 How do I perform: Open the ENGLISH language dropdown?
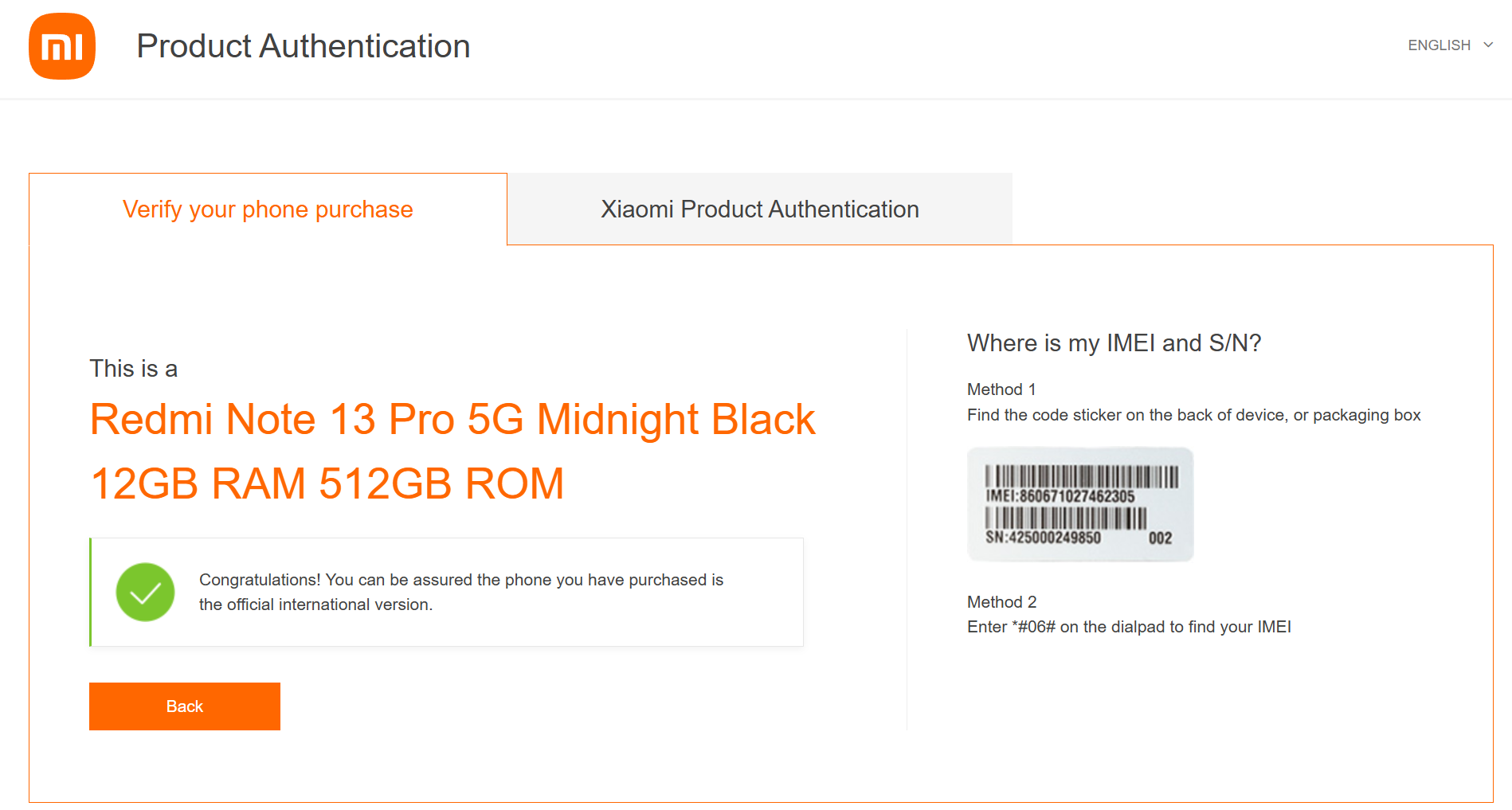click(x=1439, y=45)
